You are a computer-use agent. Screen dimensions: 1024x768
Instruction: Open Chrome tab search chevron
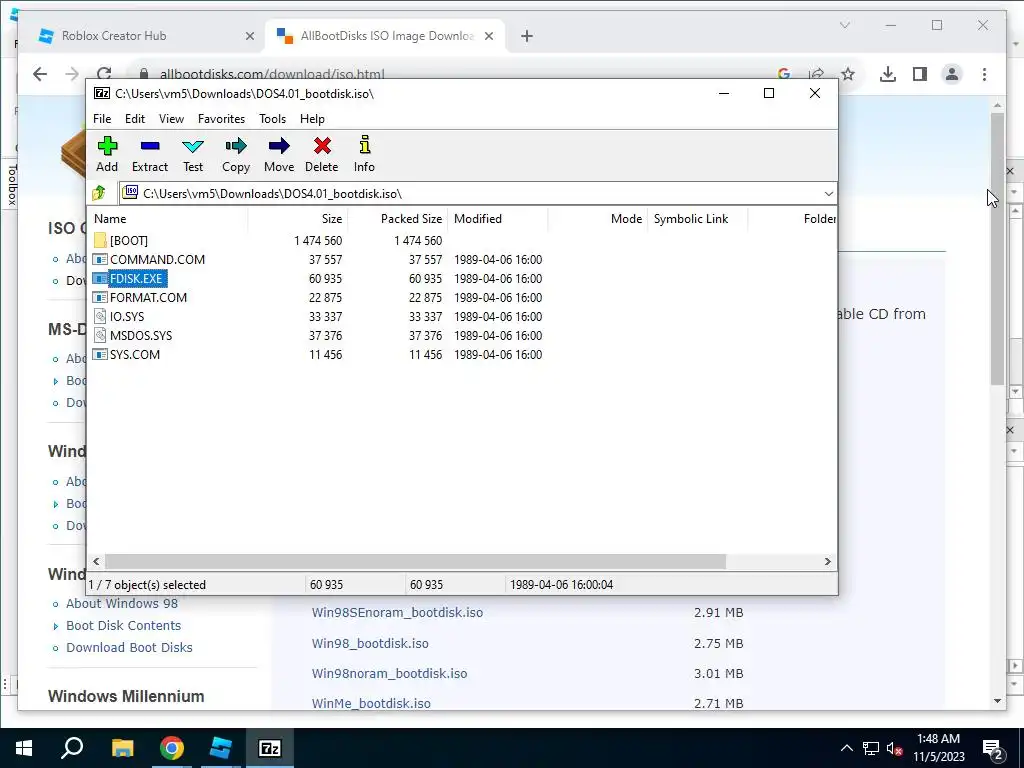(844, 25)
